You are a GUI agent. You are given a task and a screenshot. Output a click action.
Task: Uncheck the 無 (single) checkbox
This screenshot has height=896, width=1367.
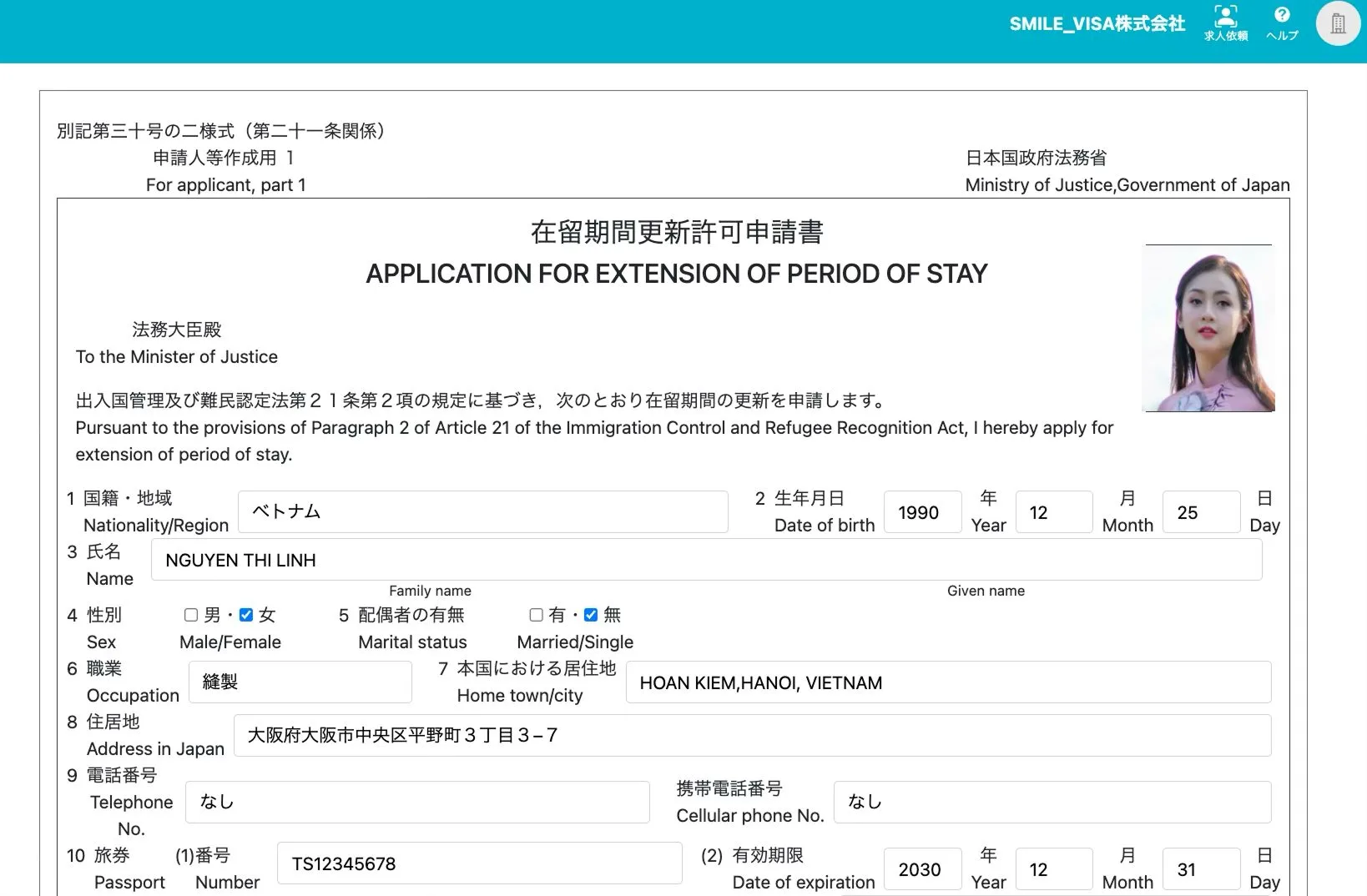coord(591,615)
